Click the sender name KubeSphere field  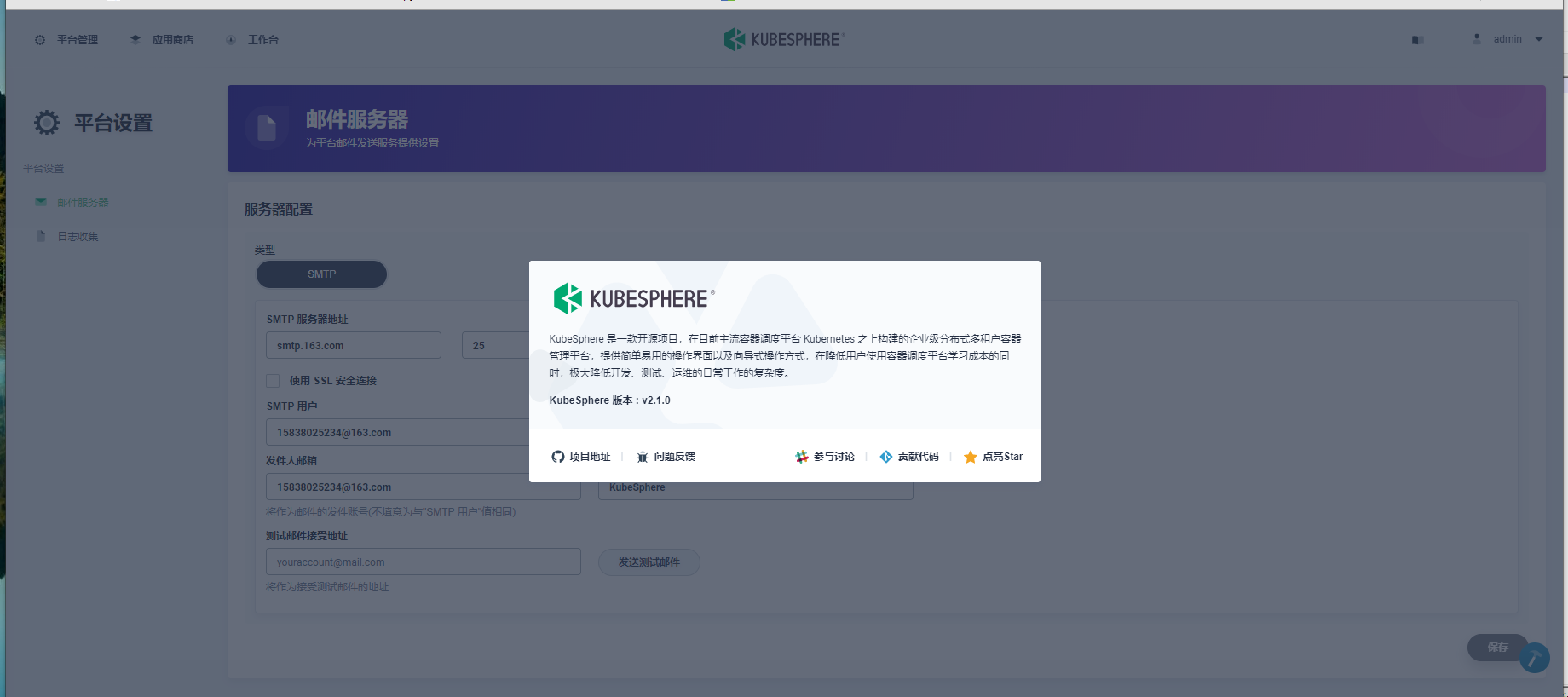[x=756, y=488]
